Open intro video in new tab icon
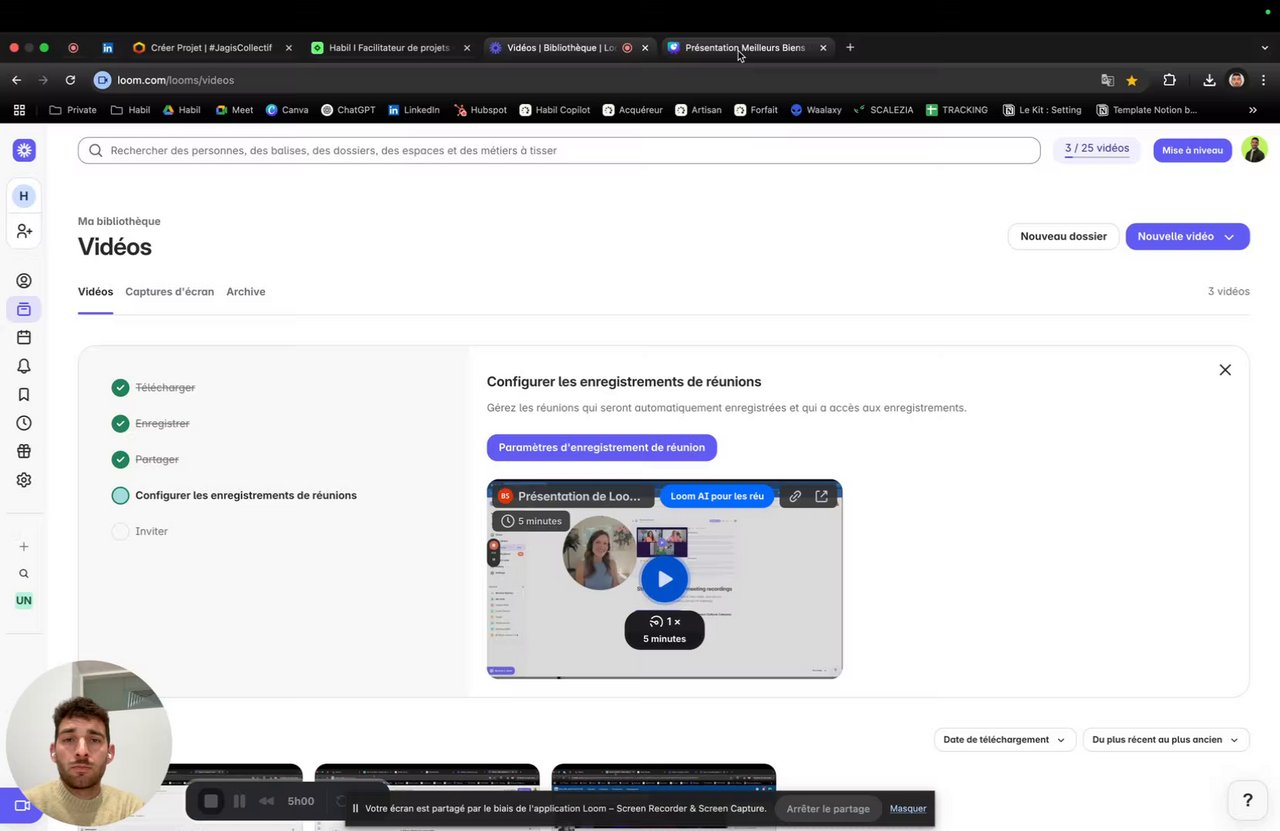The width and height of the screenshot is (1280, 831). (x=821, y=496)
